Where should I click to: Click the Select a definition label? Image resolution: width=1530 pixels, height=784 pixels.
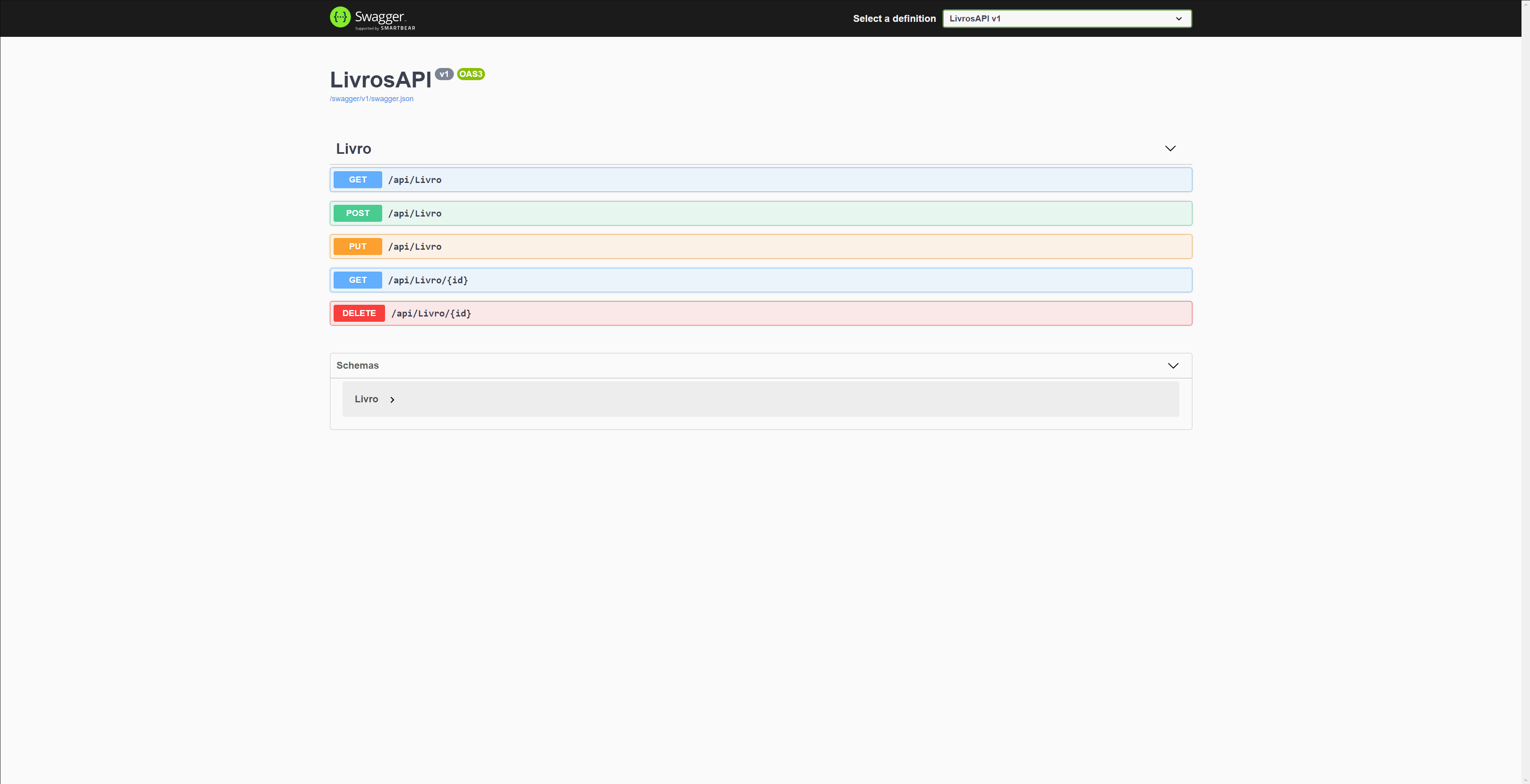[x=894, y=18]
